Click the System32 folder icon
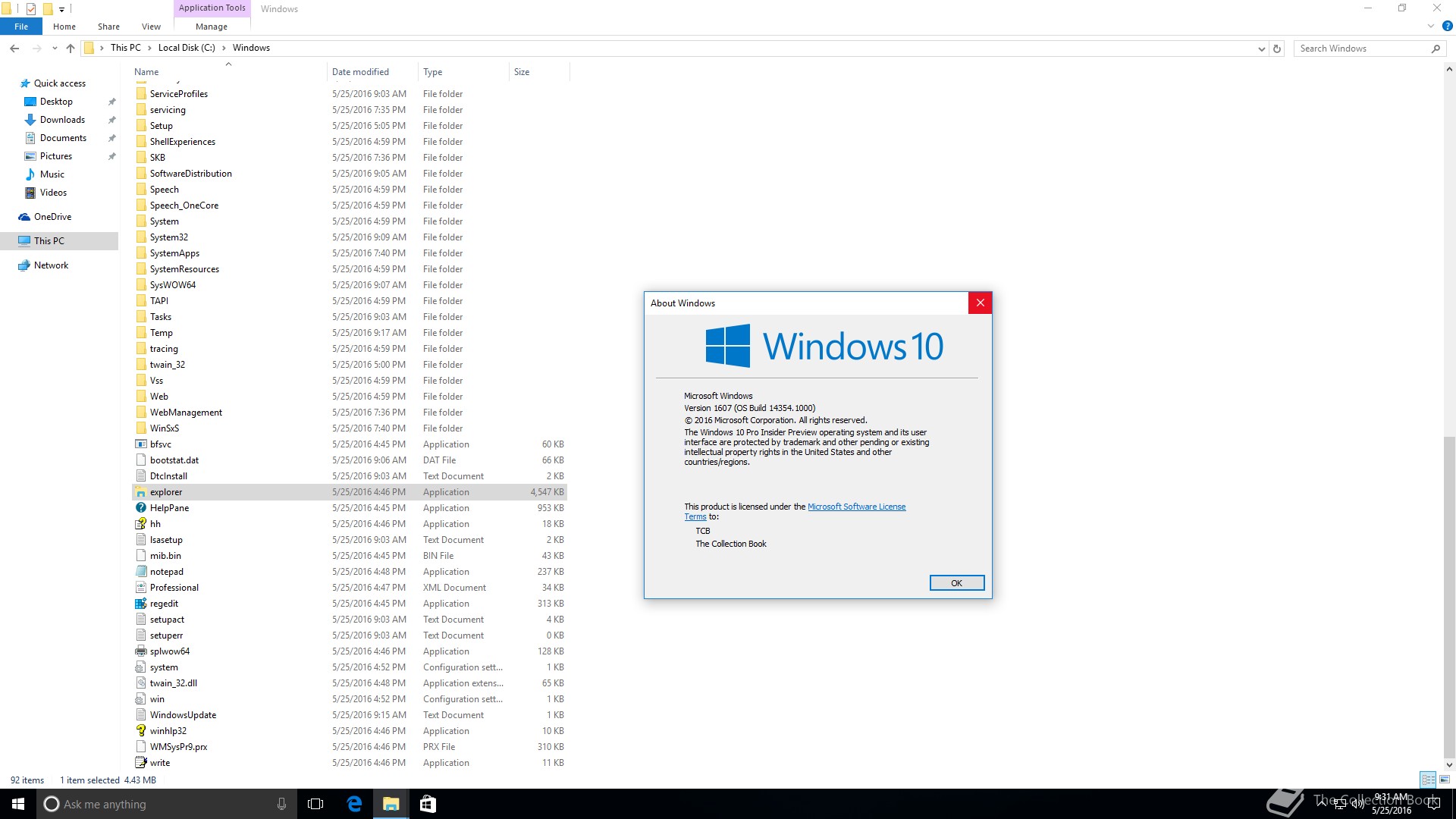Viewport: 1456px width, 819px height. [141, 237]
